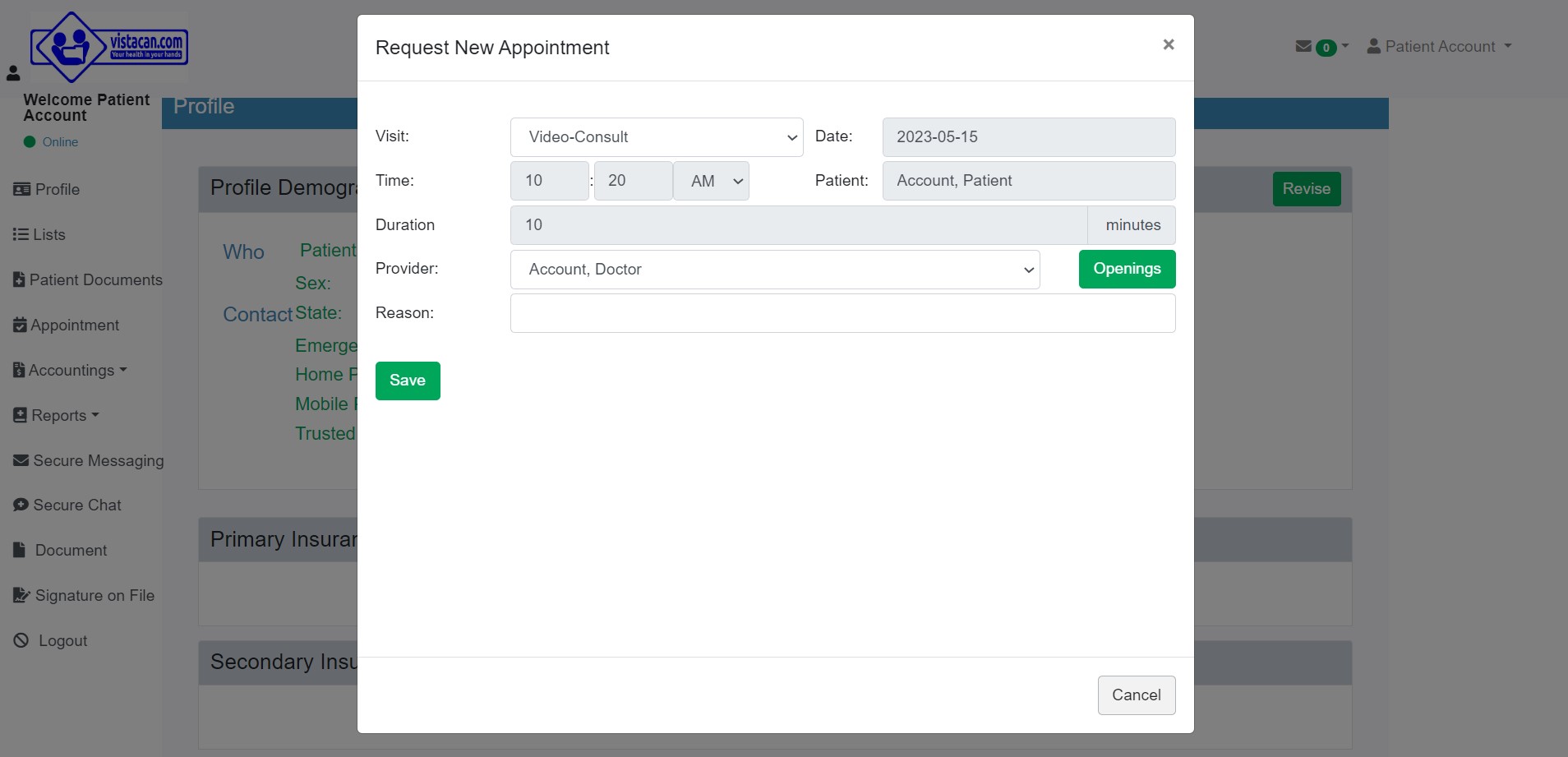Click the Online status link
Viewport: 1568px width, 757px height.
coord(60,141)
